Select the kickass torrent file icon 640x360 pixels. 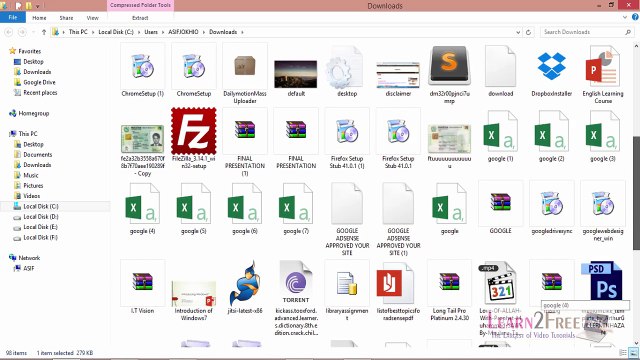(296, 283)
